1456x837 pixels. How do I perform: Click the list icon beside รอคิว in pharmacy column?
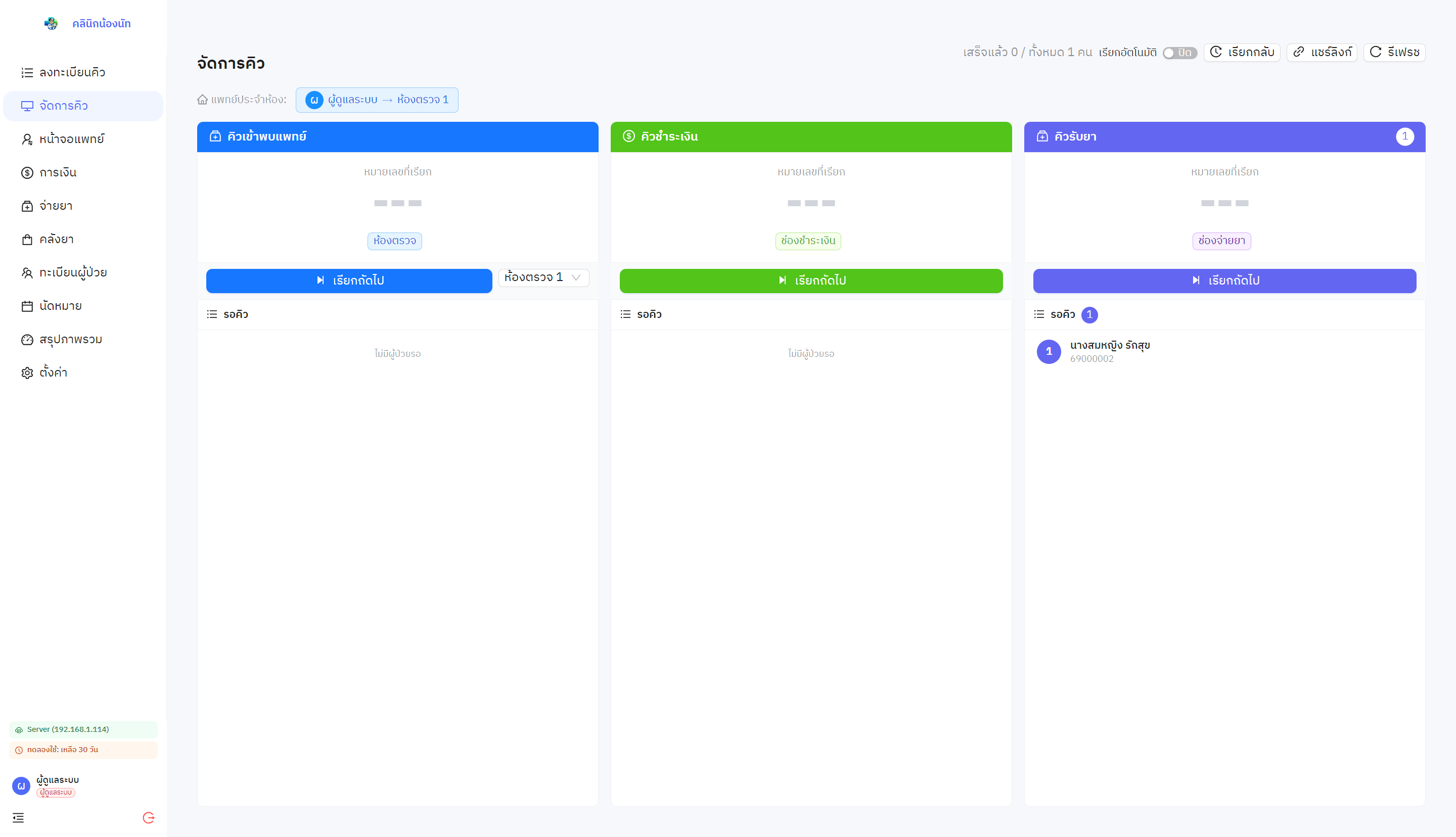[x=1039, y=314]
